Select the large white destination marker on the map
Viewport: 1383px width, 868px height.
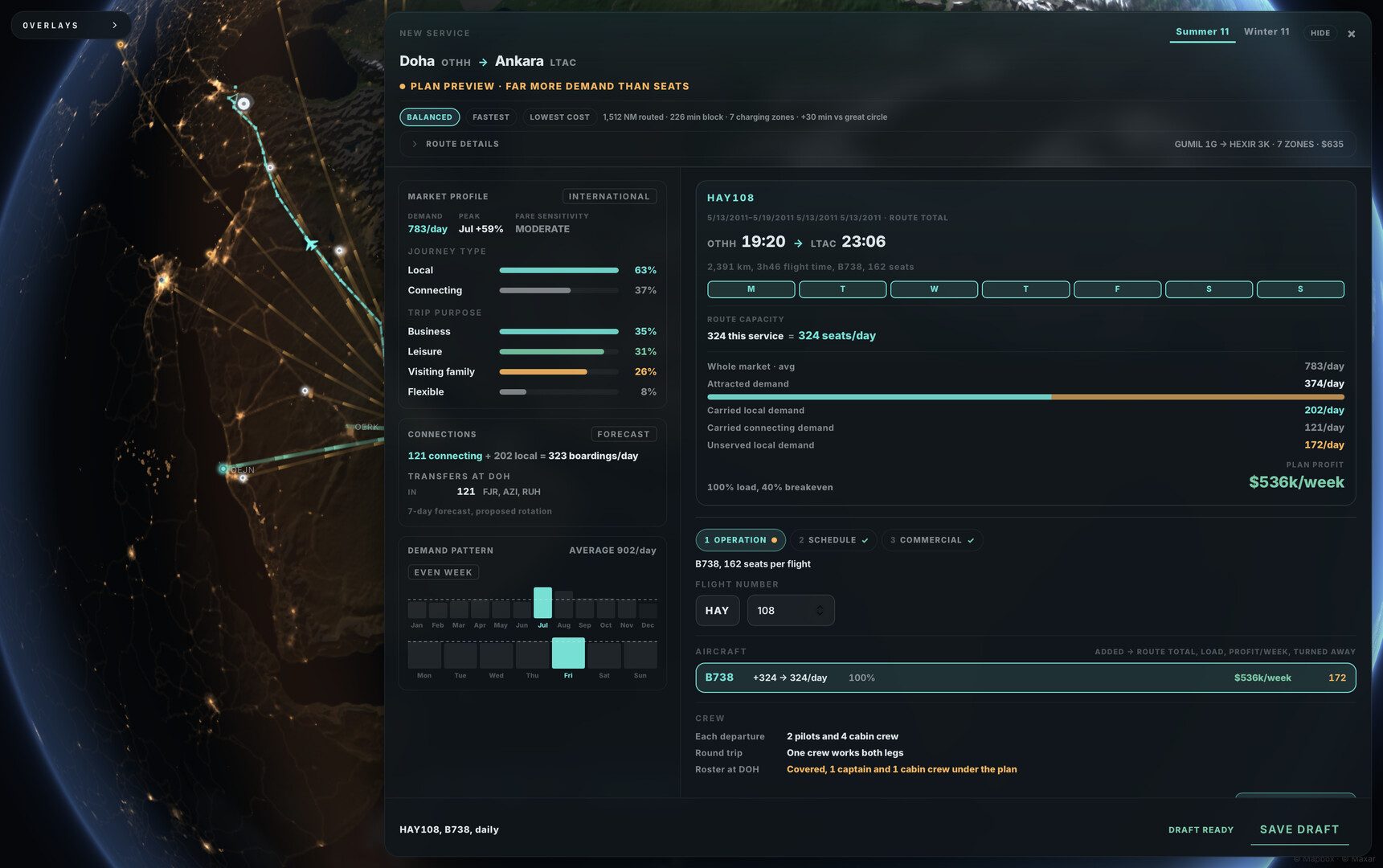click(x=243, y=103)
